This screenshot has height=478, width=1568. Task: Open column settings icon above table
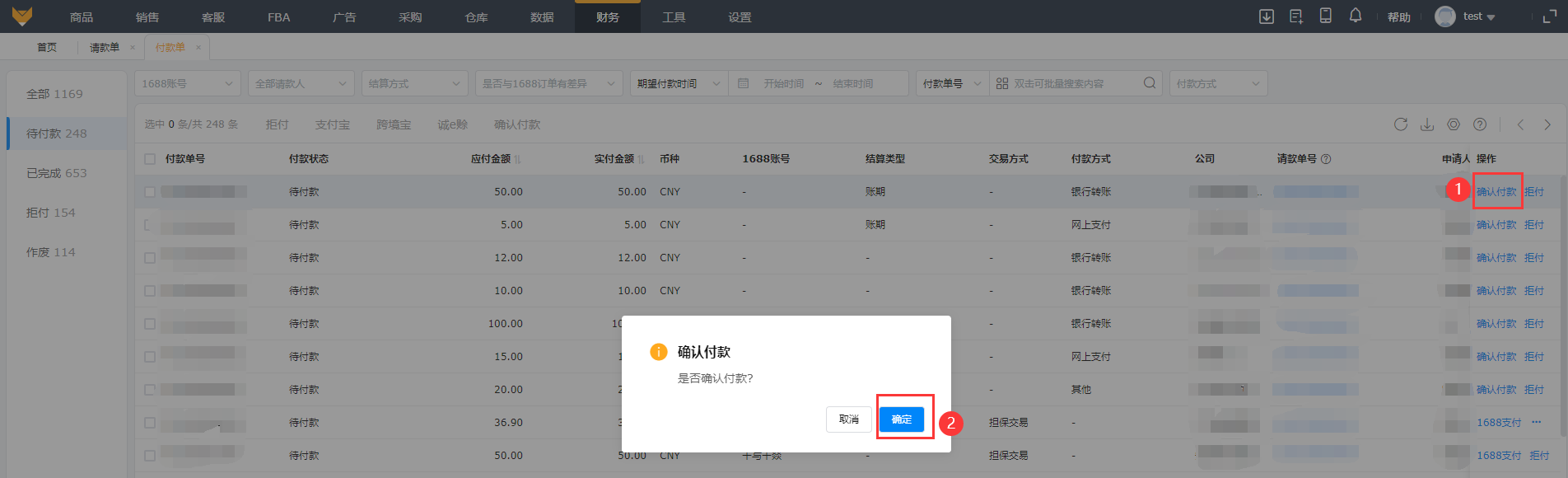tap(1454, 124)
